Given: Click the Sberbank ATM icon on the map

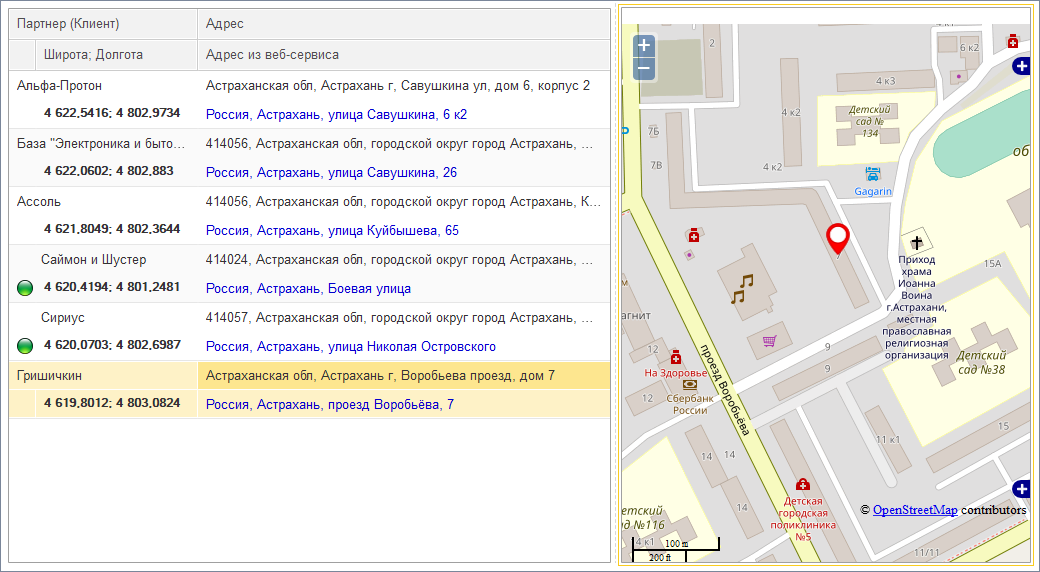Looking at the screenshot, I should (689, 384).
